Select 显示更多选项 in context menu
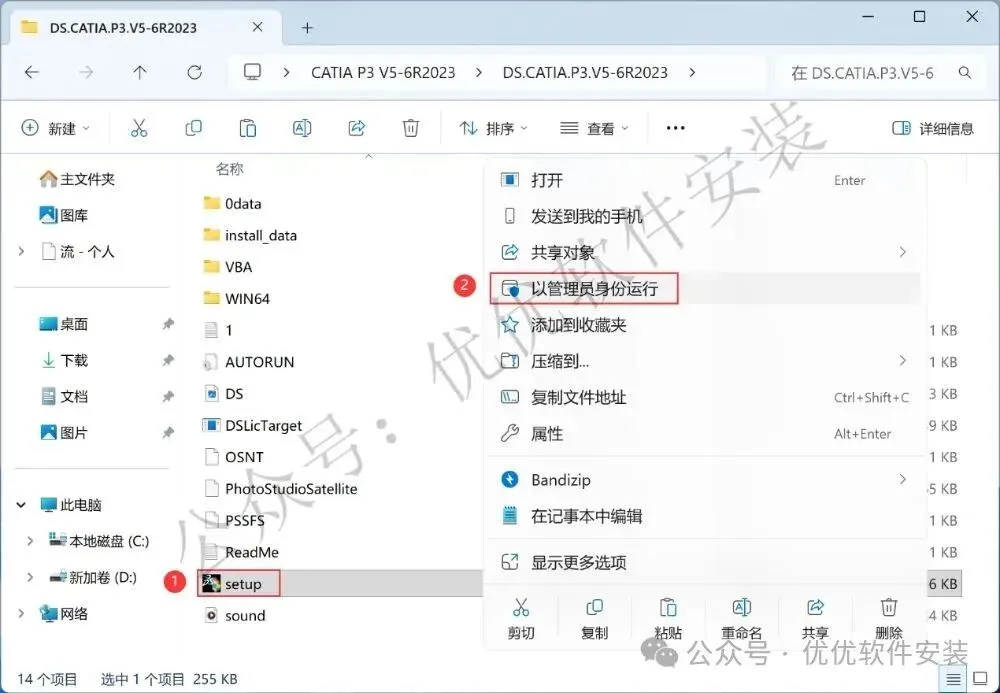Viewport: 1000px width, 693px height. [x=705, y=562]
